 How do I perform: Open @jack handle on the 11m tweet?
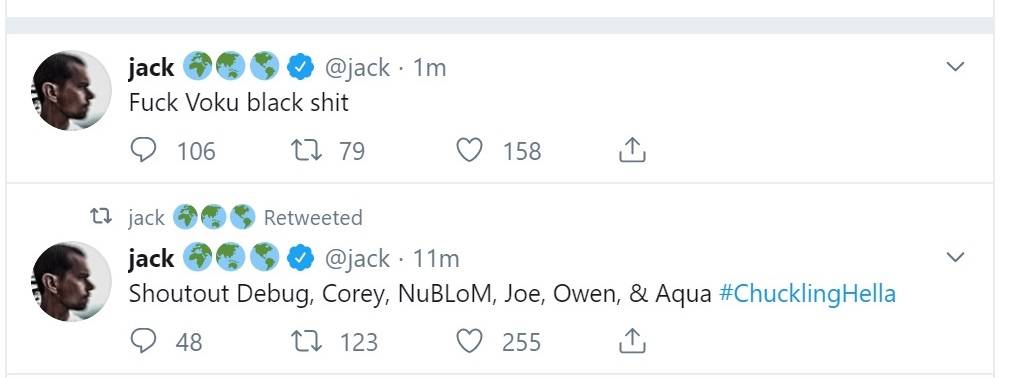point(357,258)
